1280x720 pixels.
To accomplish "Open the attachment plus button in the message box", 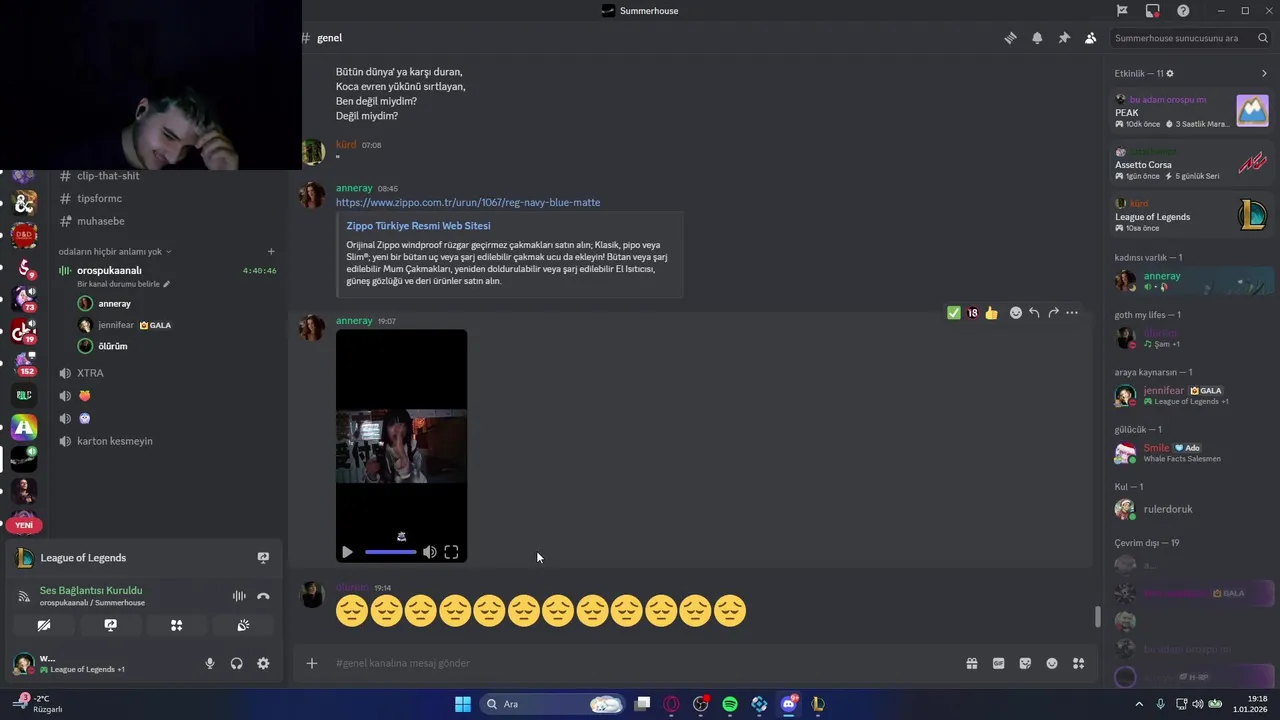I will pyautogui.click(x=312, y=663).
